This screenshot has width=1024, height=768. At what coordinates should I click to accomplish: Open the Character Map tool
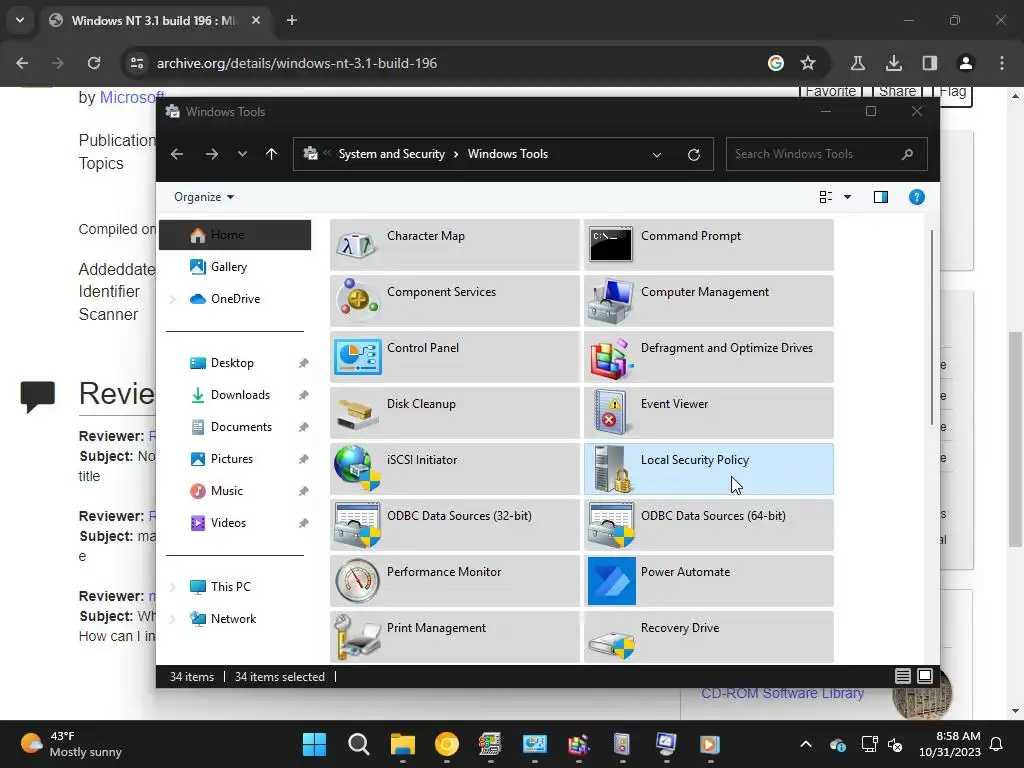455,245
